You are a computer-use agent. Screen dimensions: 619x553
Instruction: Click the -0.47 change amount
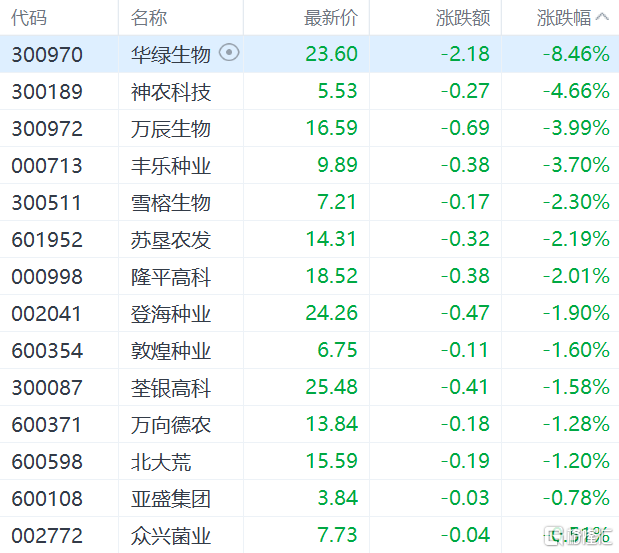465,313
